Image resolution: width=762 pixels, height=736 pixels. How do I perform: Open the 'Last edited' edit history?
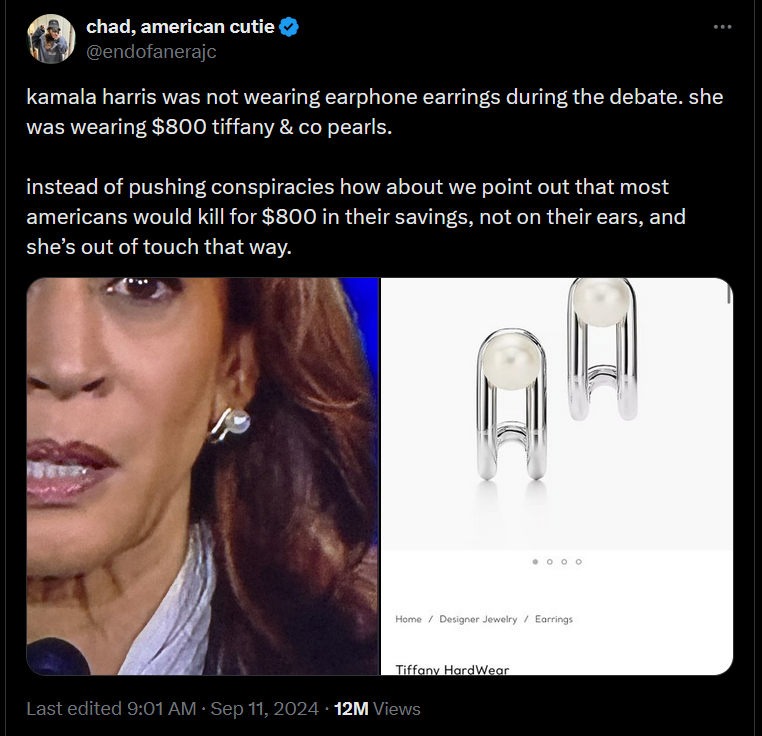tap(110, 708)
